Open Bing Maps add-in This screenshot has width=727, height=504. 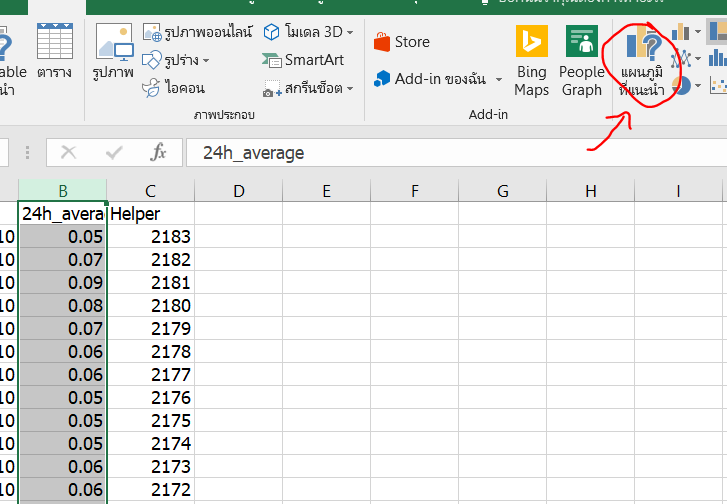coord(531,62)
